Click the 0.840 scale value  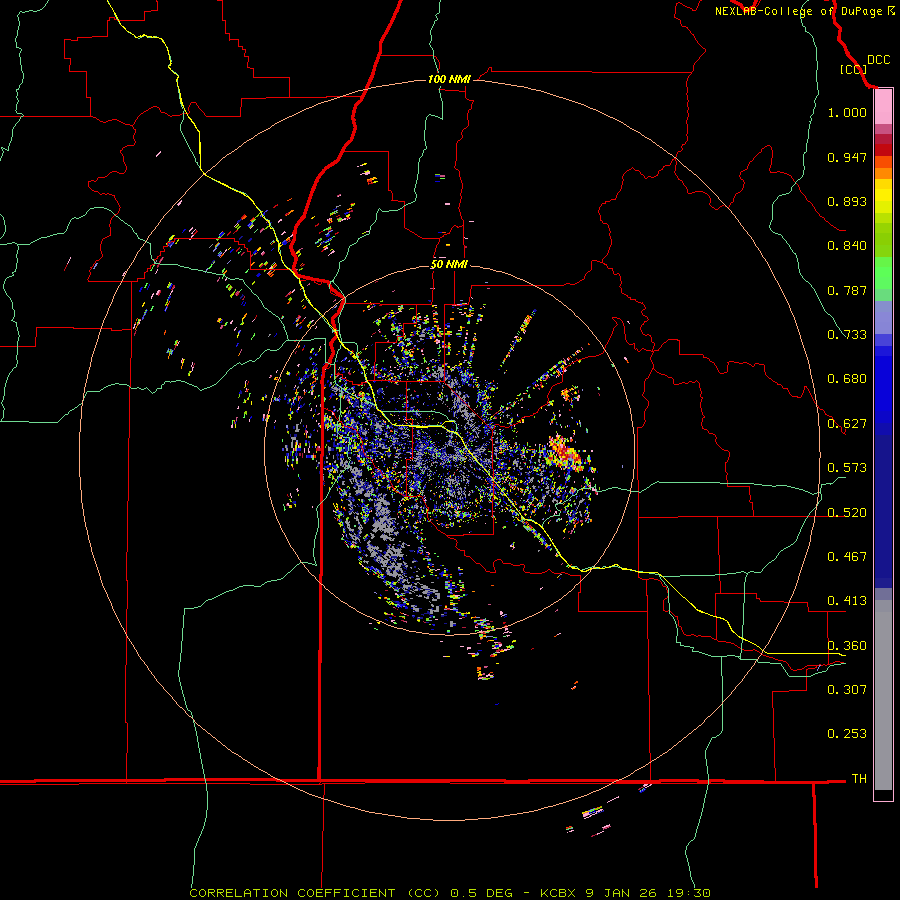(x=847, y=246)
